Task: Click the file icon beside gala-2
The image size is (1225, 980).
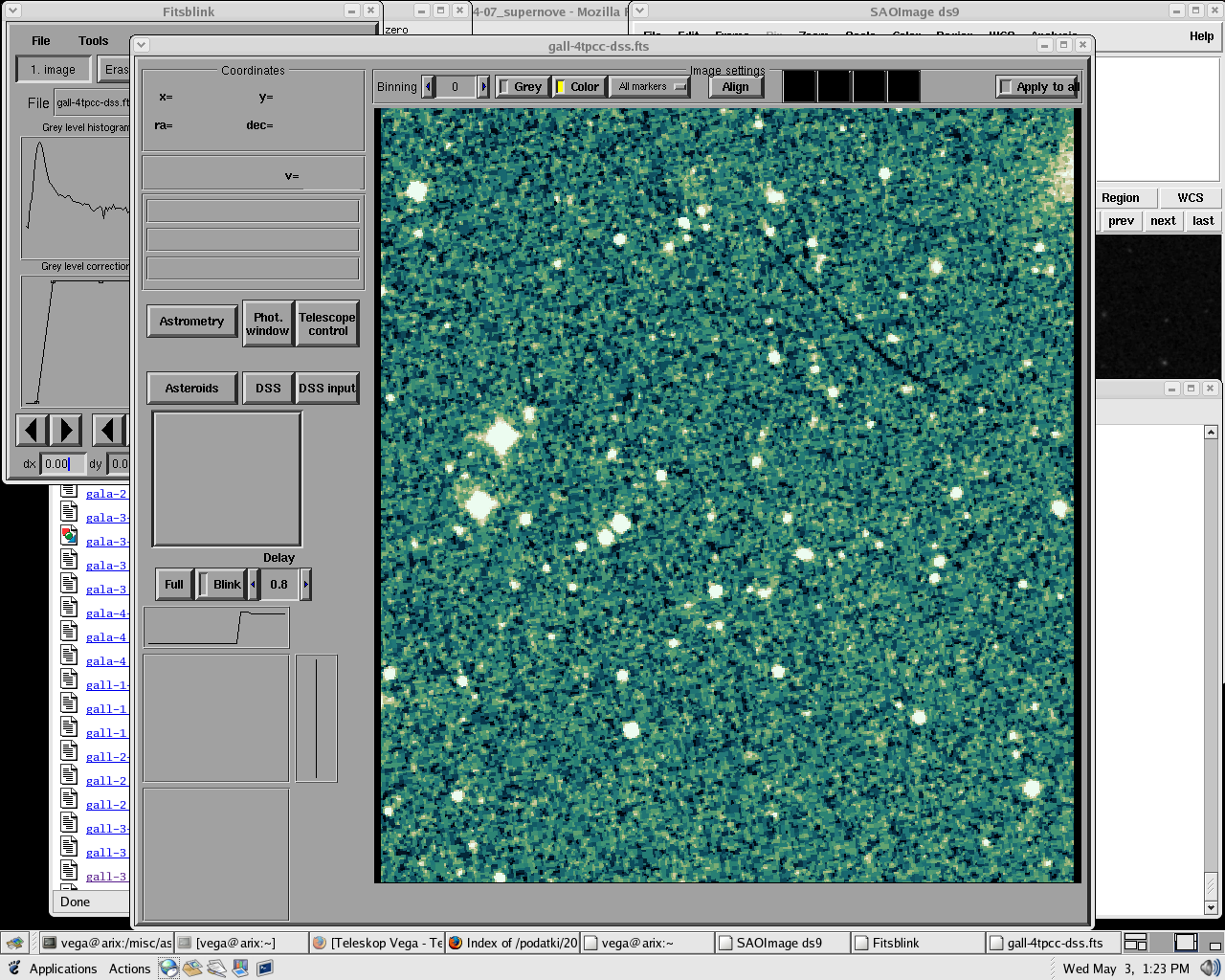Action: pos(69,490)
